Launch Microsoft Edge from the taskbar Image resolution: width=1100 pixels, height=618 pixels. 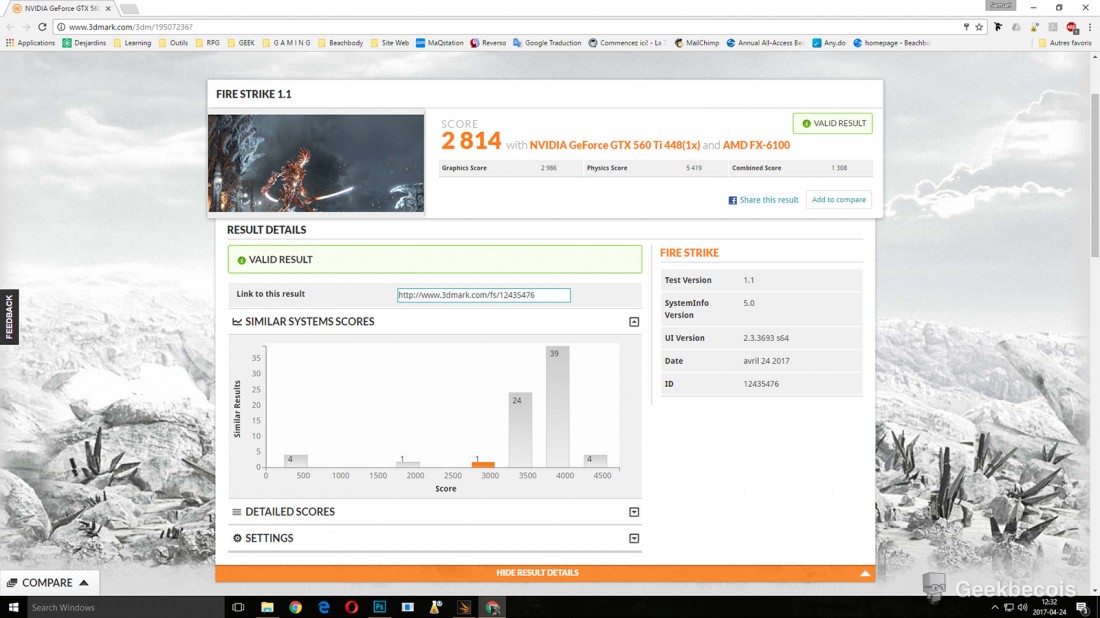(324, 607)
